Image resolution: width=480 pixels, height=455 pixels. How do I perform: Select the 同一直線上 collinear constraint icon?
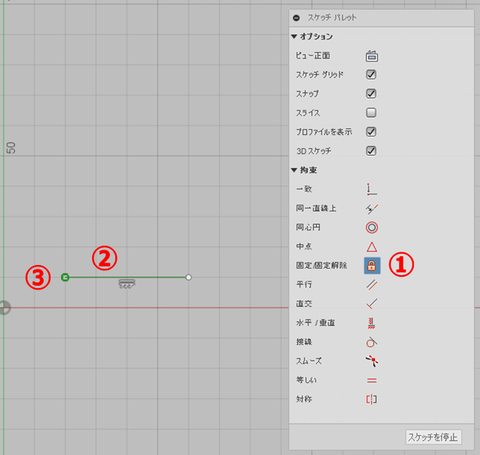tap(371, 209)
